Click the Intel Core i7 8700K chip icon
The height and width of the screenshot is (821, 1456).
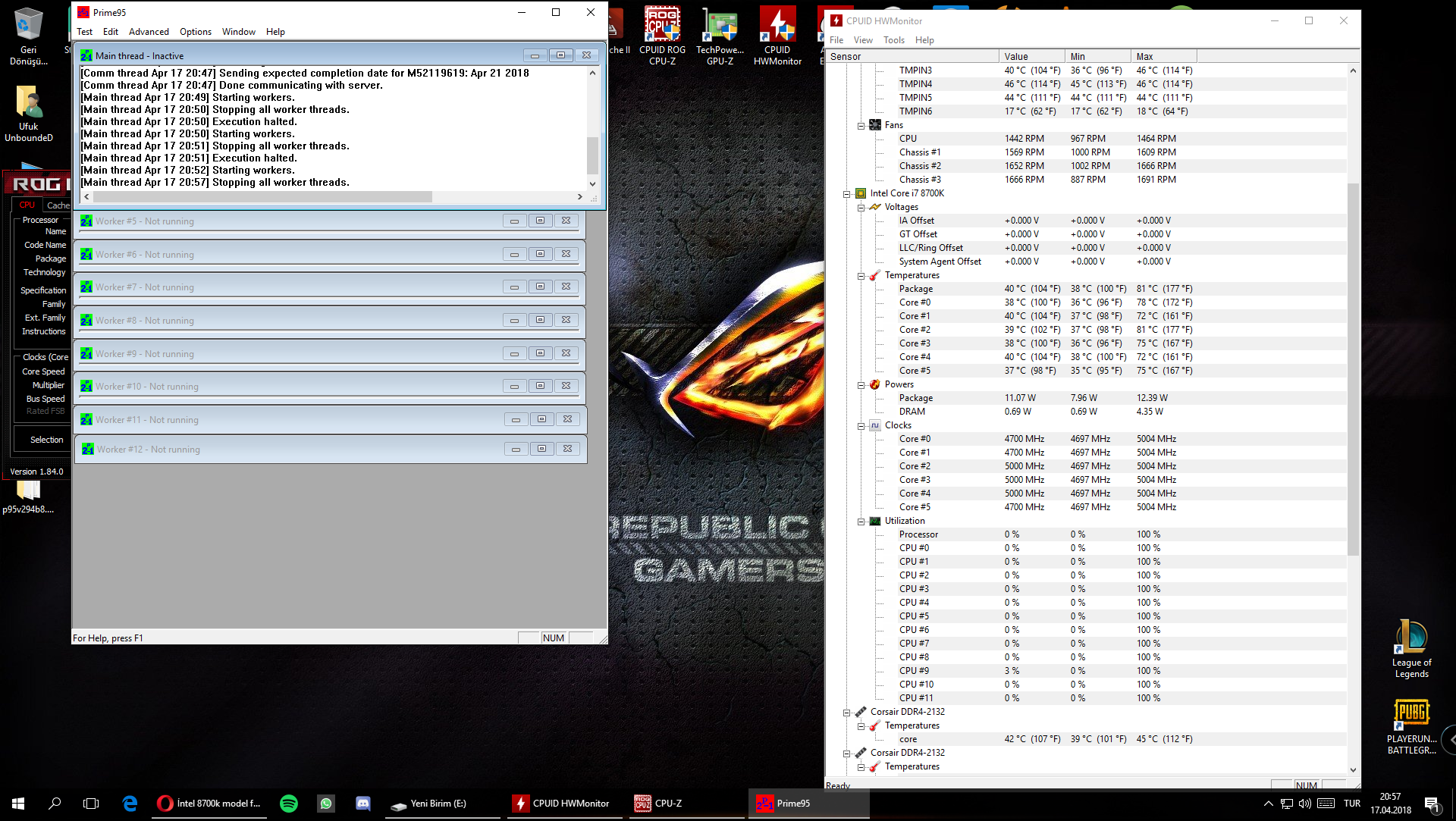pos(861,193)
